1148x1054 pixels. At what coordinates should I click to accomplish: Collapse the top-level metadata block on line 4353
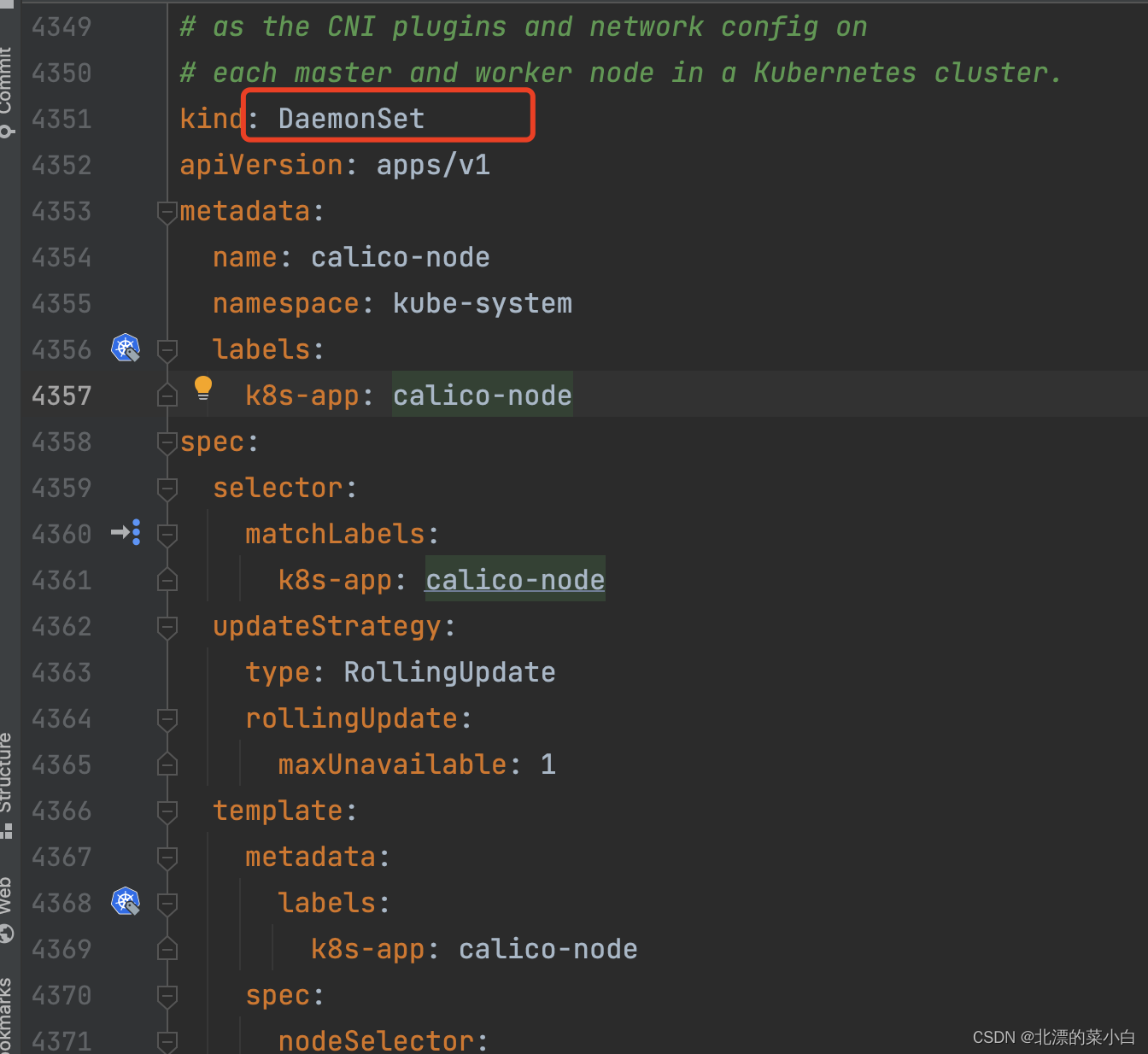167,212
